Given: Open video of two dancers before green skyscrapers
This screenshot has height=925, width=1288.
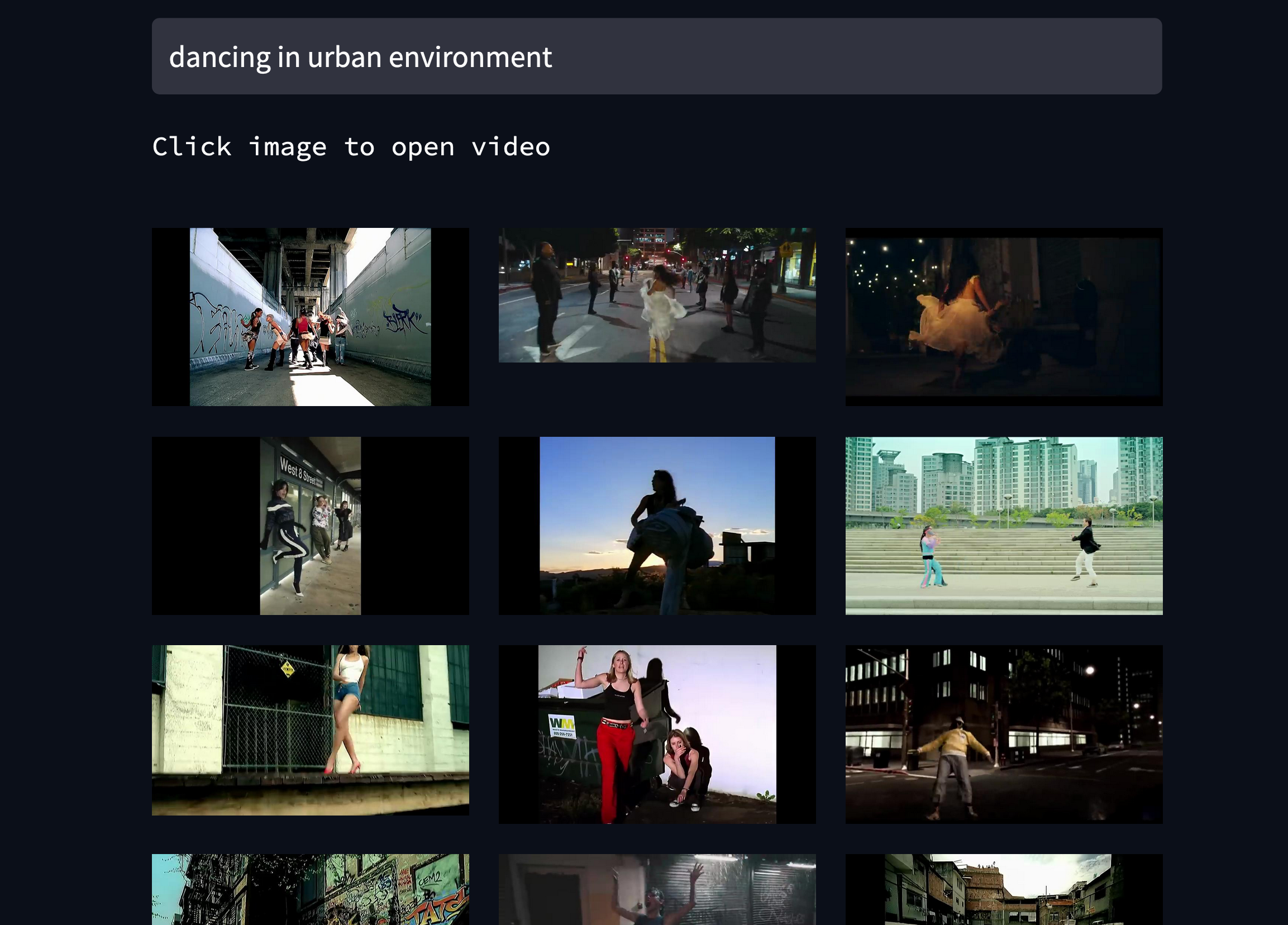Looking at the screenshot, I should pyautogui.click(x=1004, y=526).
